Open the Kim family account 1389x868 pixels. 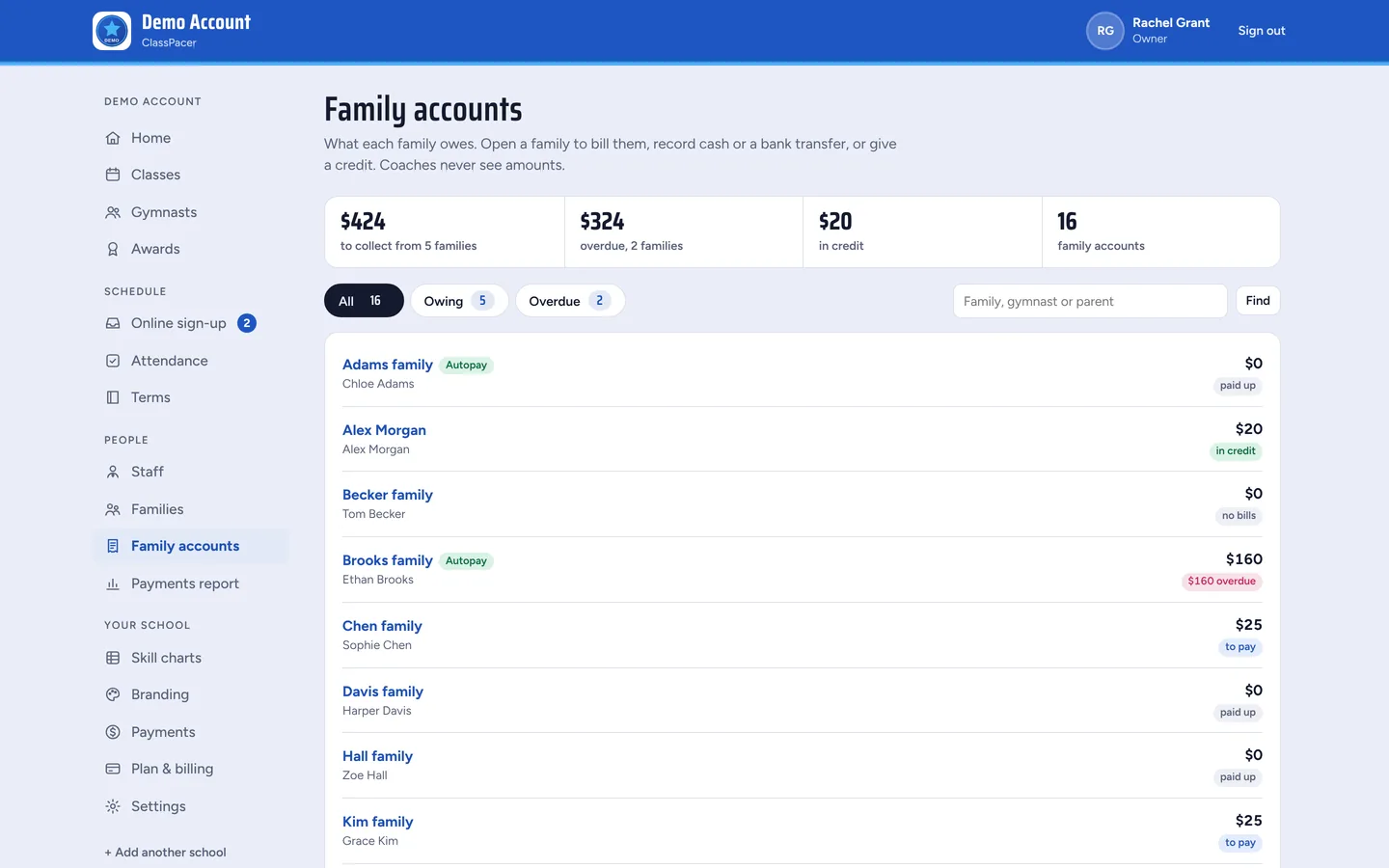(x=378, y=822)
